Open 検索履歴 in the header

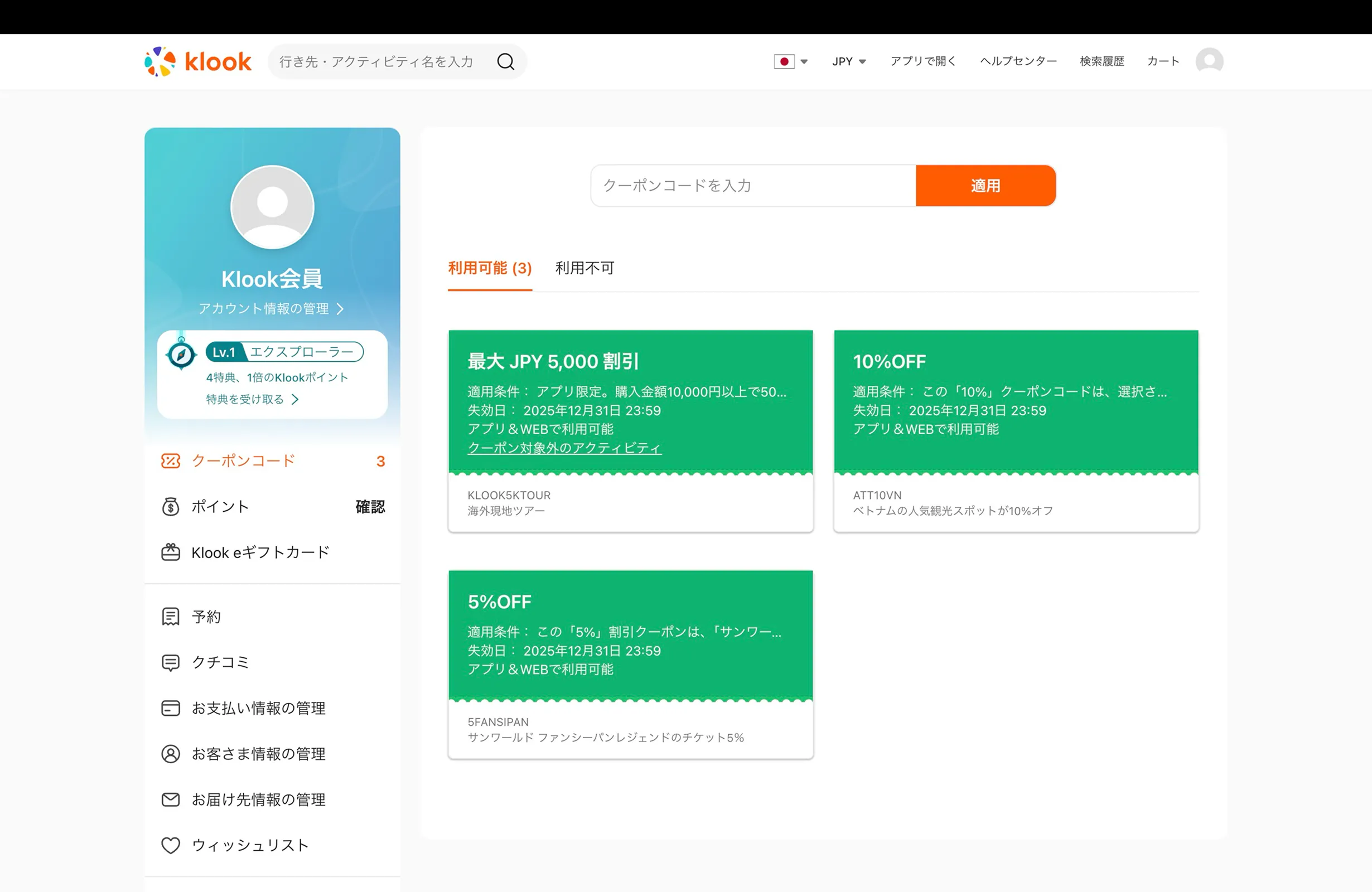pos(1102,61)
